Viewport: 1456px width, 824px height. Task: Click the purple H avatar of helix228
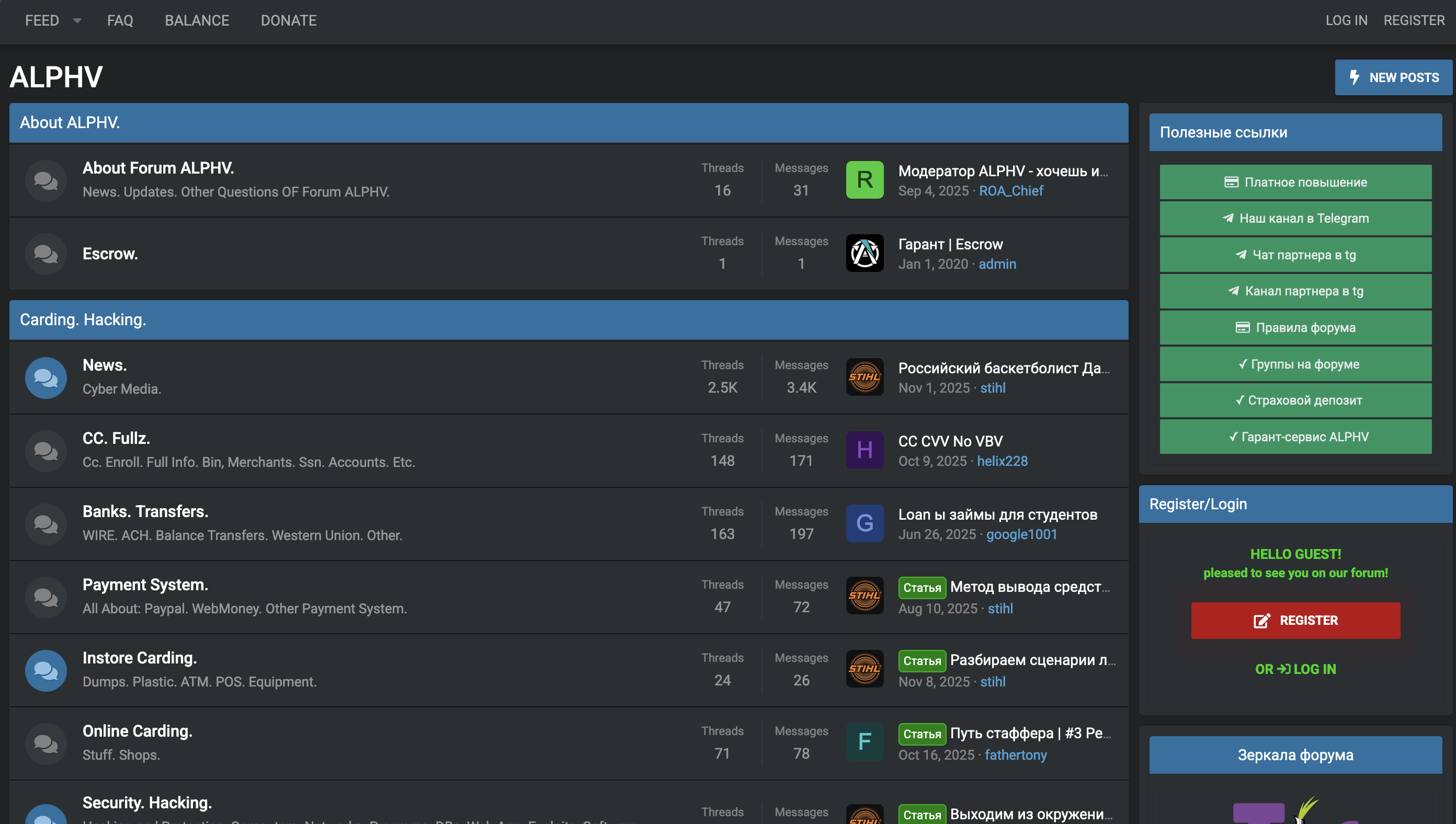point(864,450)
